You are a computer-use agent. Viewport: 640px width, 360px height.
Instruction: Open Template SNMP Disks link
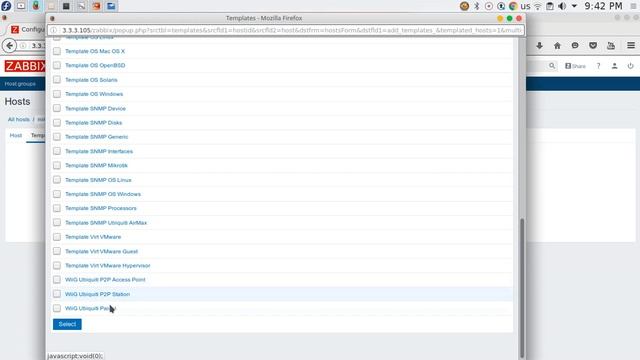93,122
